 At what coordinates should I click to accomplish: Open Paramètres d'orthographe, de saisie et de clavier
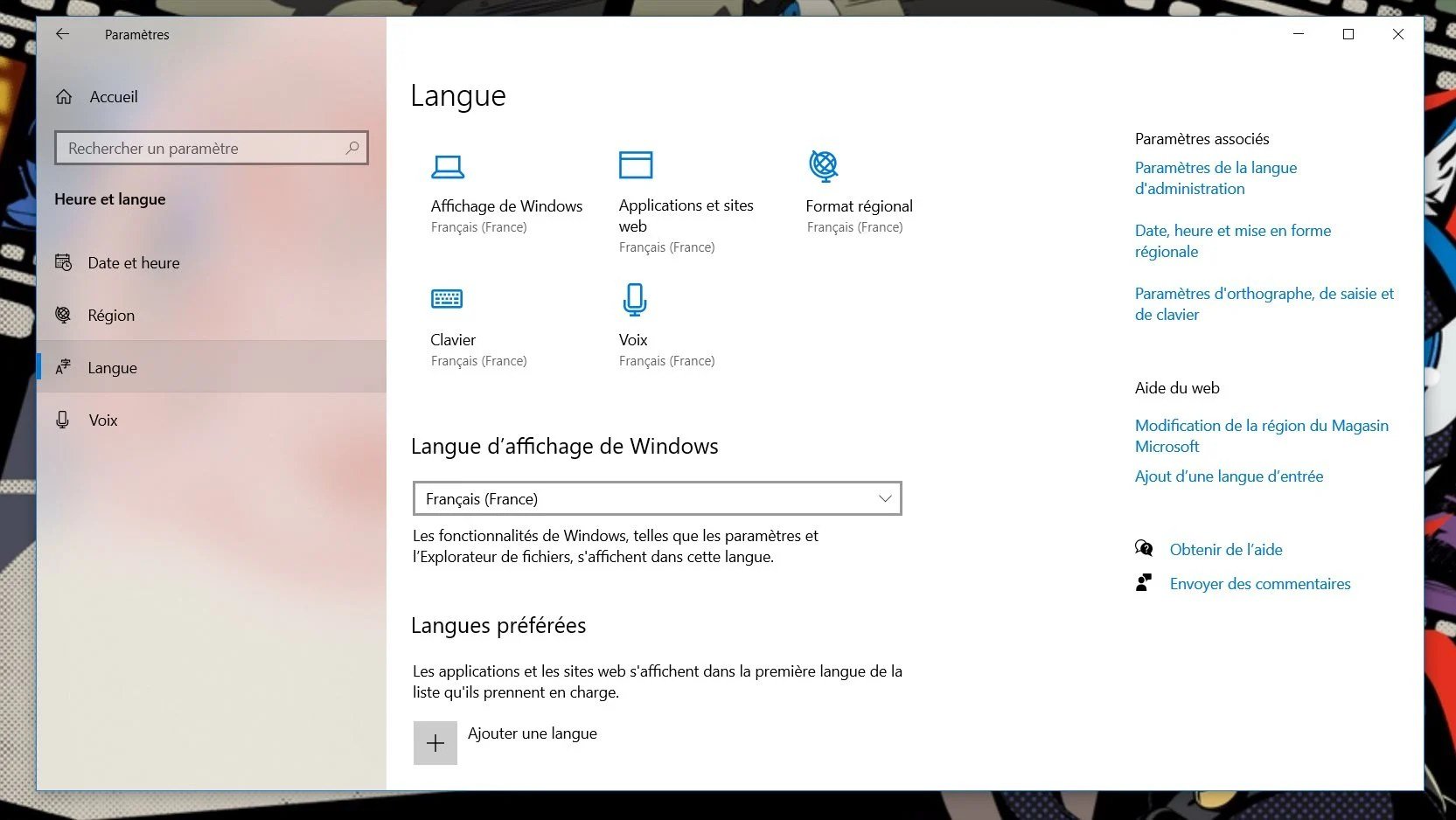[1264, 304]
